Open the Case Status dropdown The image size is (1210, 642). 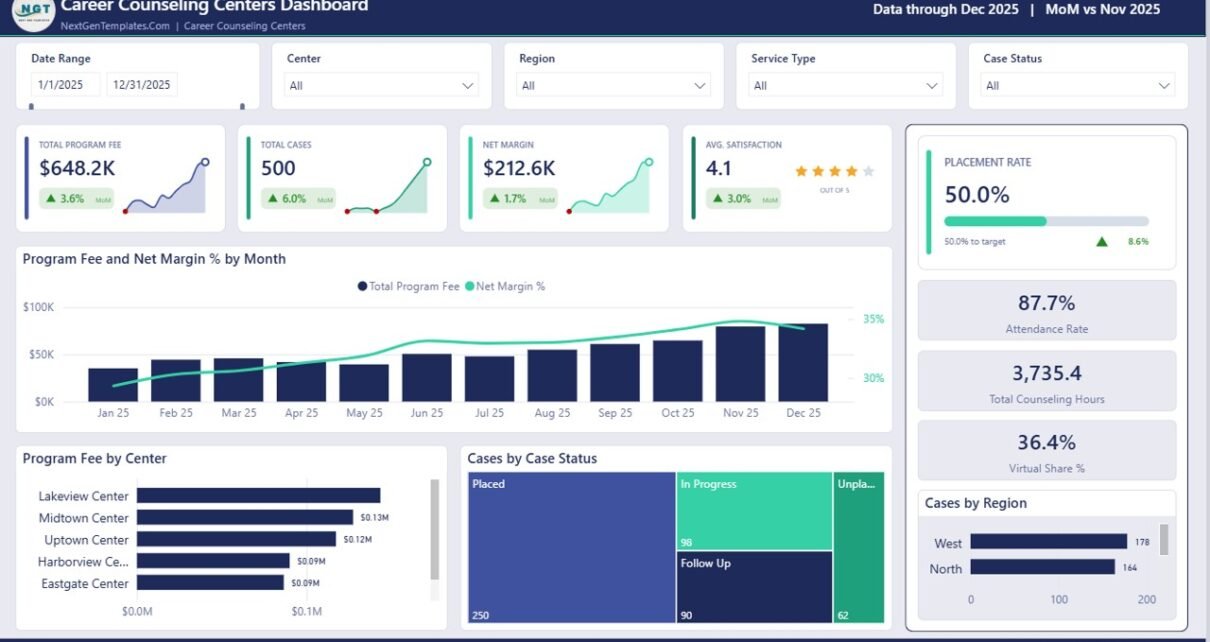click(1078, 86)
